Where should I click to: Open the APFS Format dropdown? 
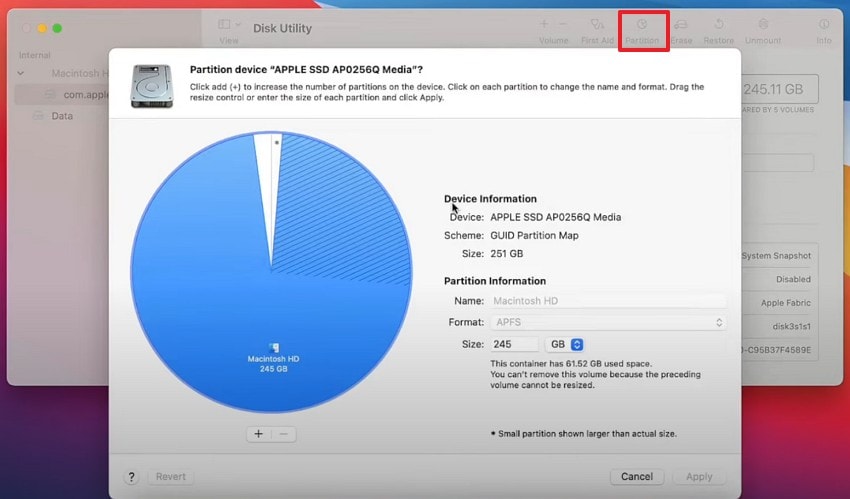pos(608,322)
